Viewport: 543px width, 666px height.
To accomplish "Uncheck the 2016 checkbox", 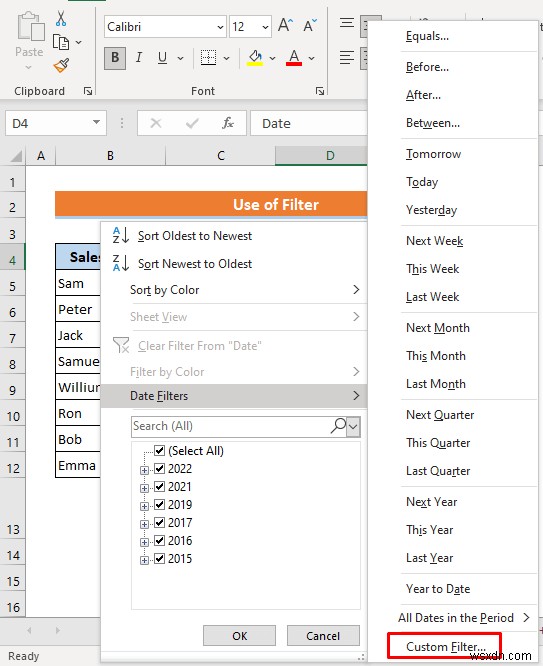I will 159,541.
